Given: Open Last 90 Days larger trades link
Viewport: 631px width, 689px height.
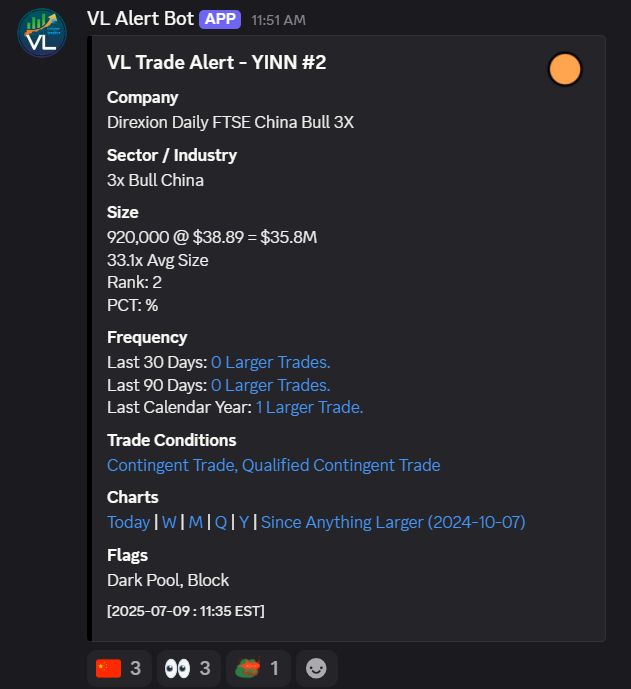Looking at the screenshot, I should [271, 385].
